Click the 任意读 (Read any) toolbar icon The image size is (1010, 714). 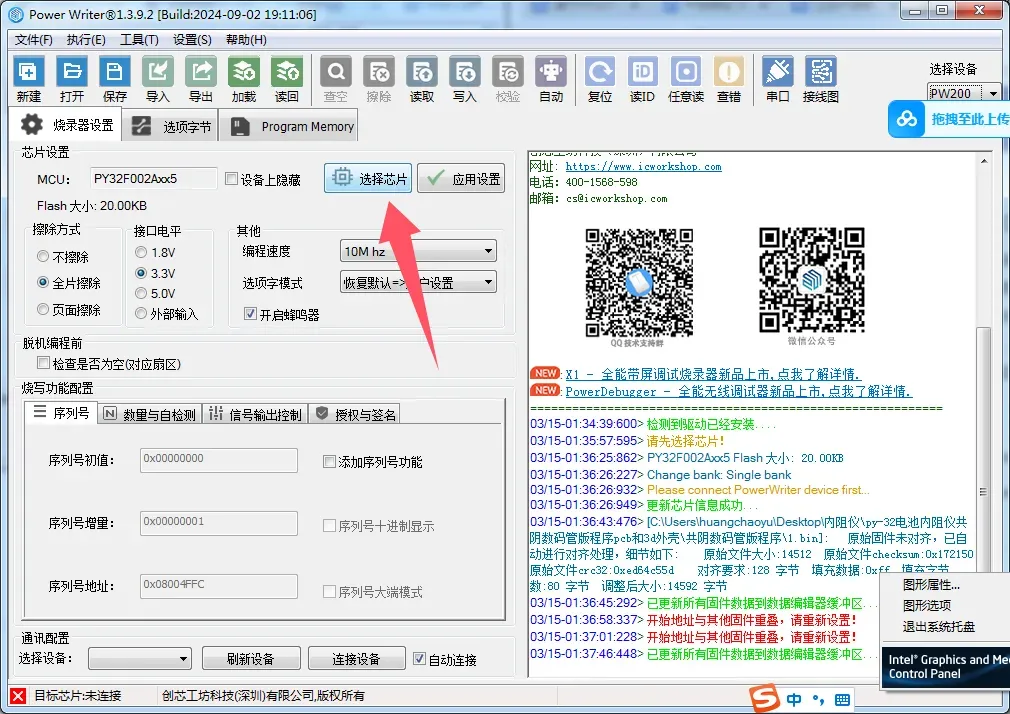point(685,79)
